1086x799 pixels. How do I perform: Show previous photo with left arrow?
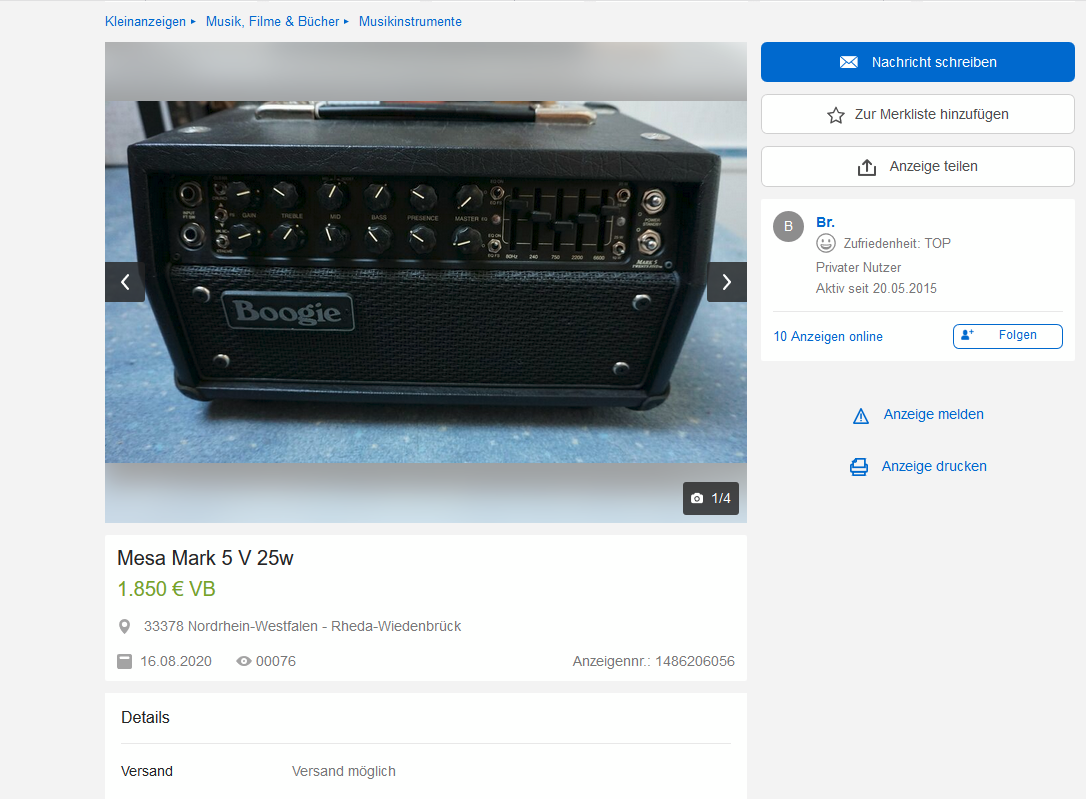click(x=125, y=282)
